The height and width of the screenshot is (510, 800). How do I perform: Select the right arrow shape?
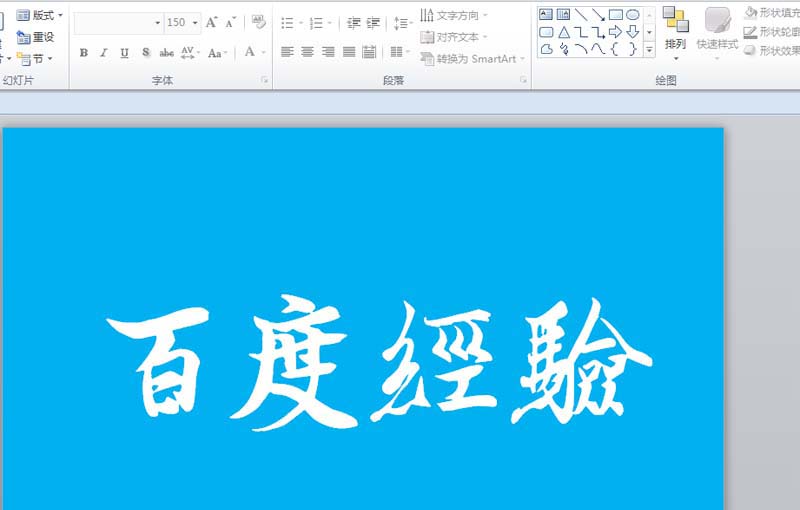pyautogui.click(x=616, y=32)
